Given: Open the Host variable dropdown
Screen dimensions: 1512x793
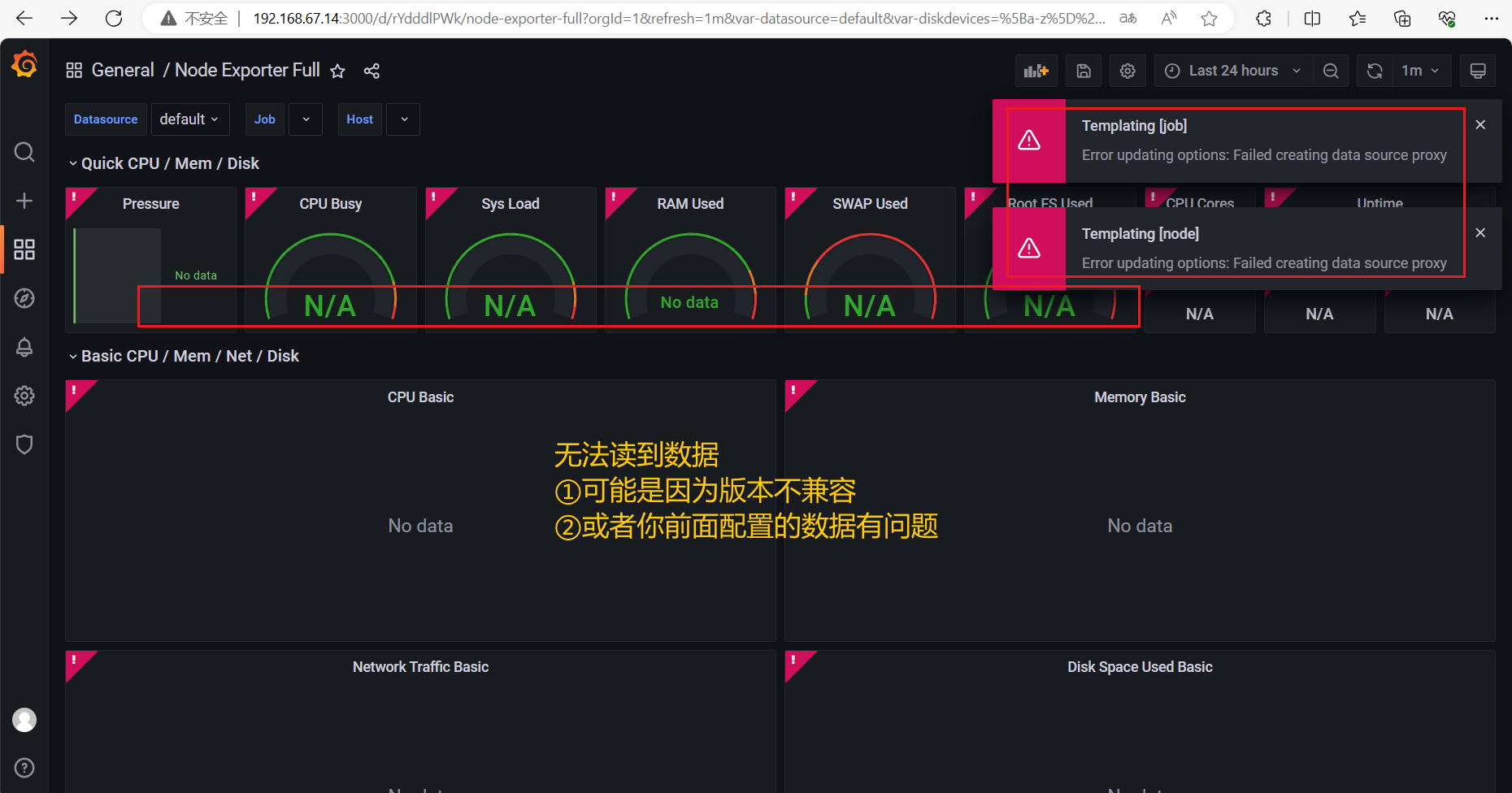Looking at the screenshot, I should (404, 119).
